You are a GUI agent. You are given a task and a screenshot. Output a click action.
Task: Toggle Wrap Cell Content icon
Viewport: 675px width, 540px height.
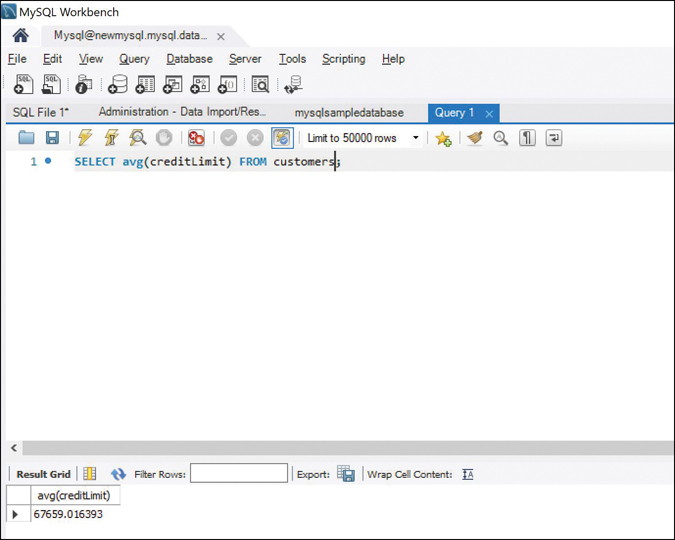click(468, 474)
